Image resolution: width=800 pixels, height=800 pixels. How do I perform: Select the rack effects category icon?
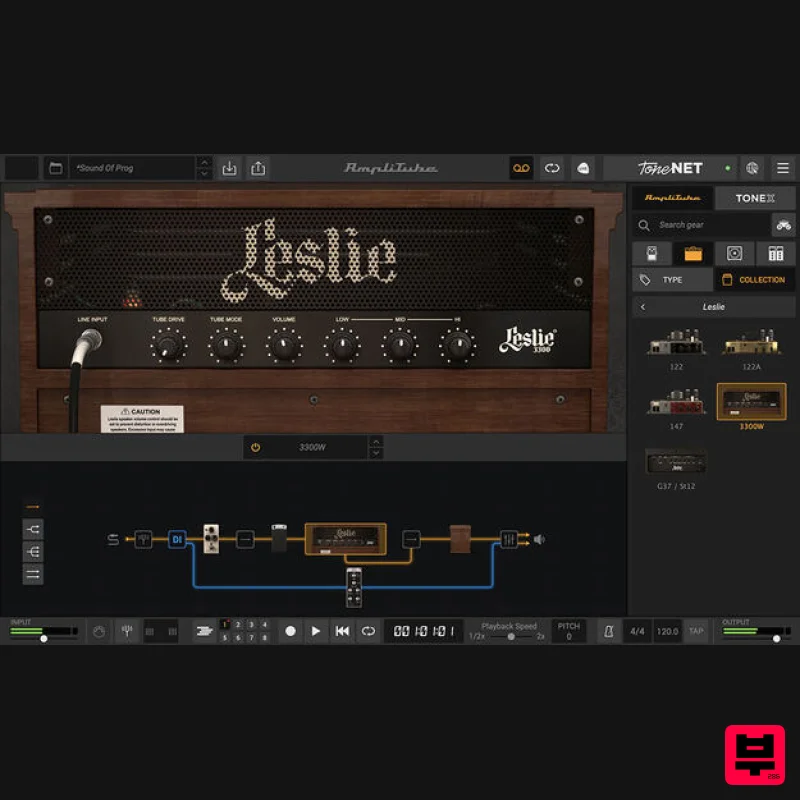coord(776,253)
